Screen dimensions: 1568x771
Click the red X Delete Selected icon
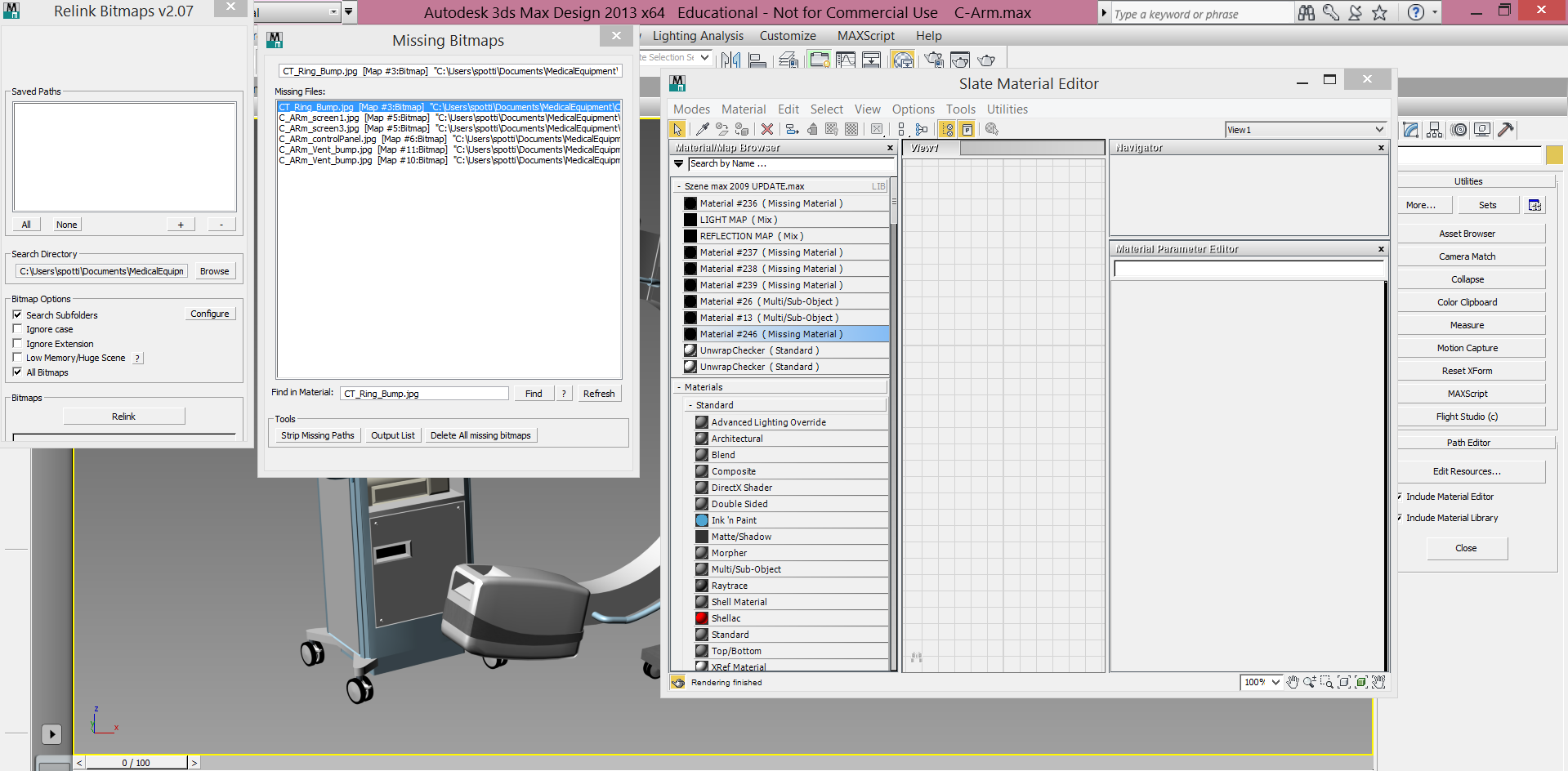[766, 129]
